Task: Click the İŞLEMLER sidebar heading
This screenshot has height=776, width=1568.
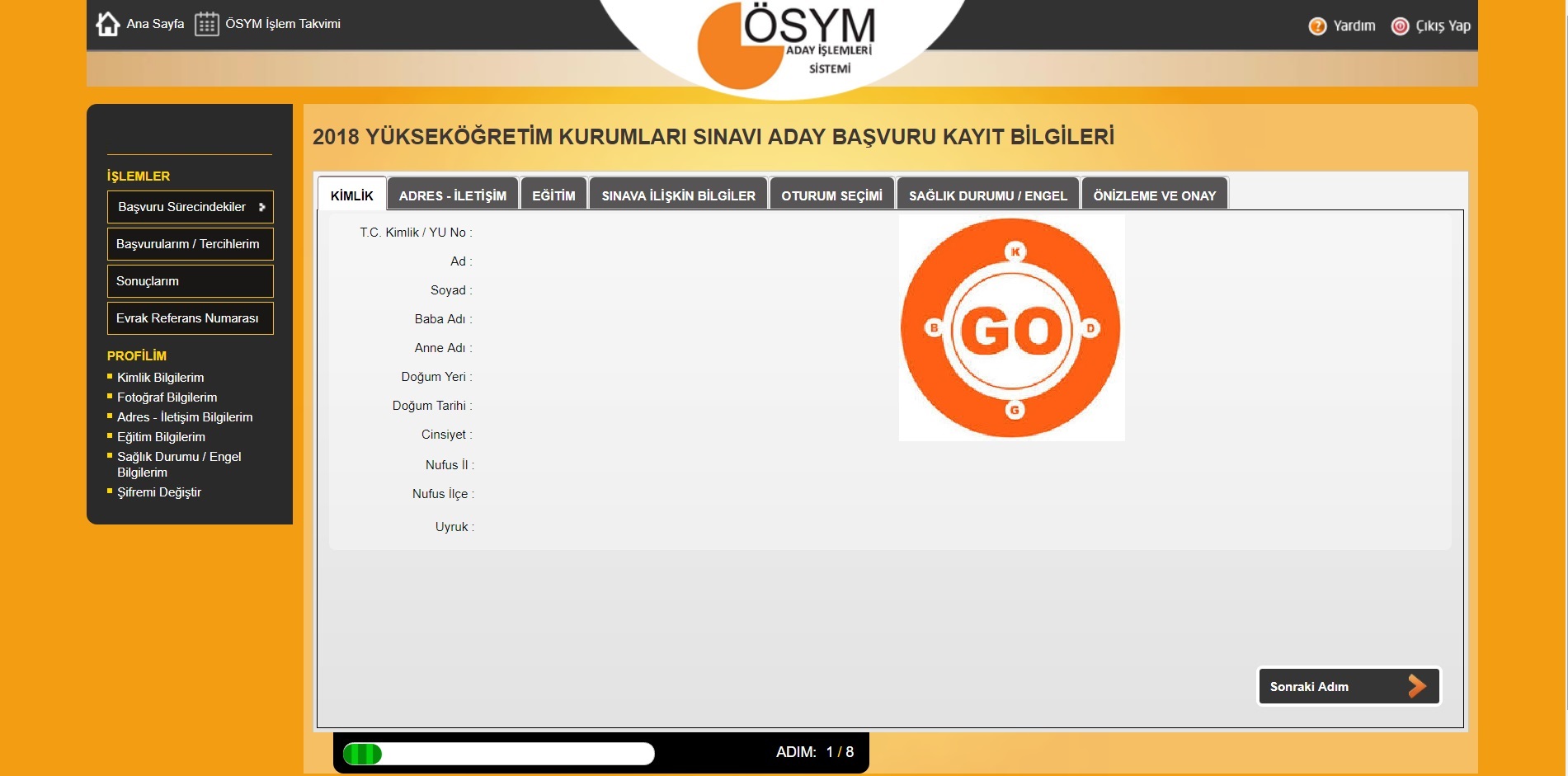Action: 139,176
